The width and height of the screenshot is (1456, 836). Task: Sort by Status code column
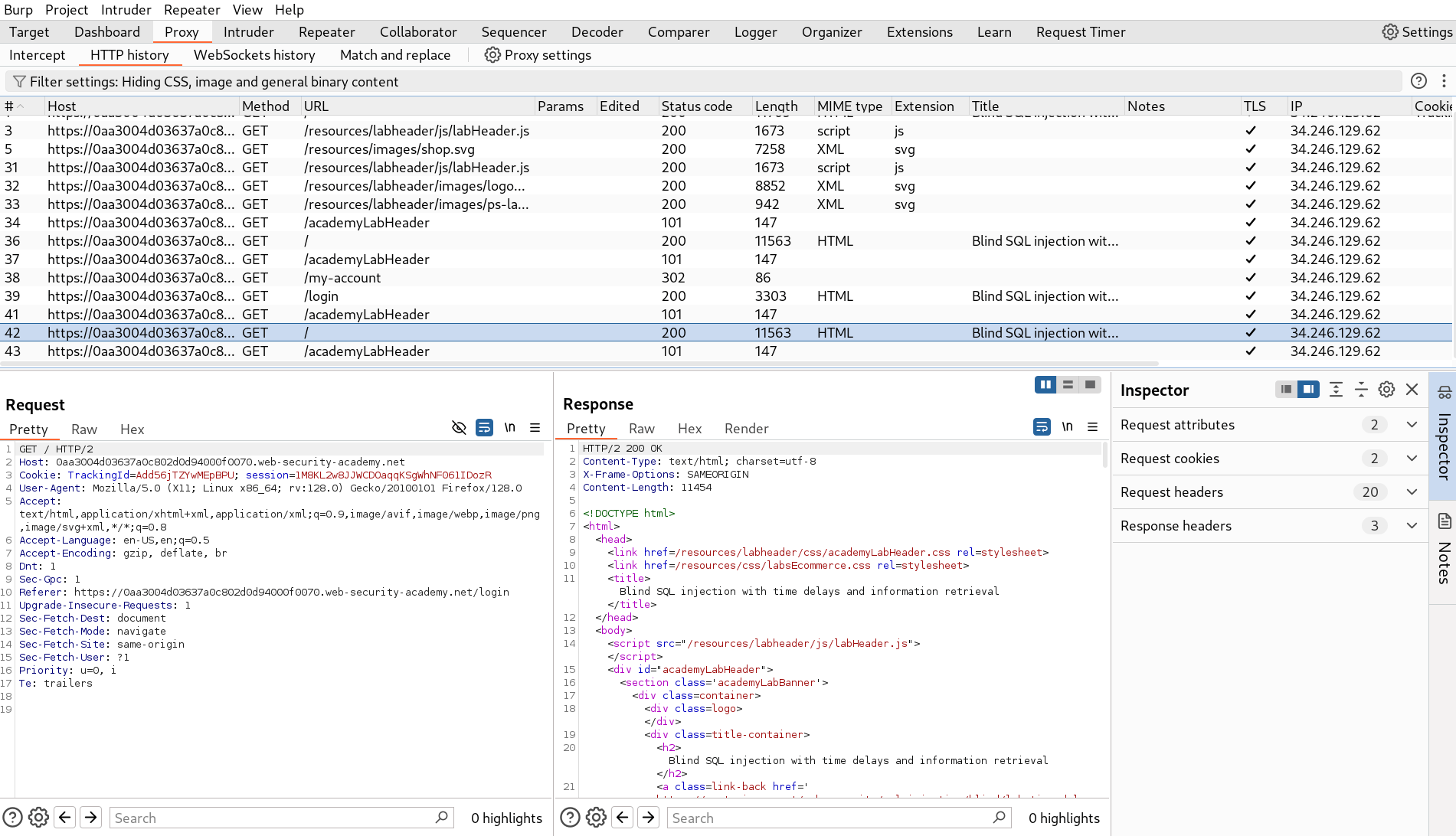click(705, 106)
